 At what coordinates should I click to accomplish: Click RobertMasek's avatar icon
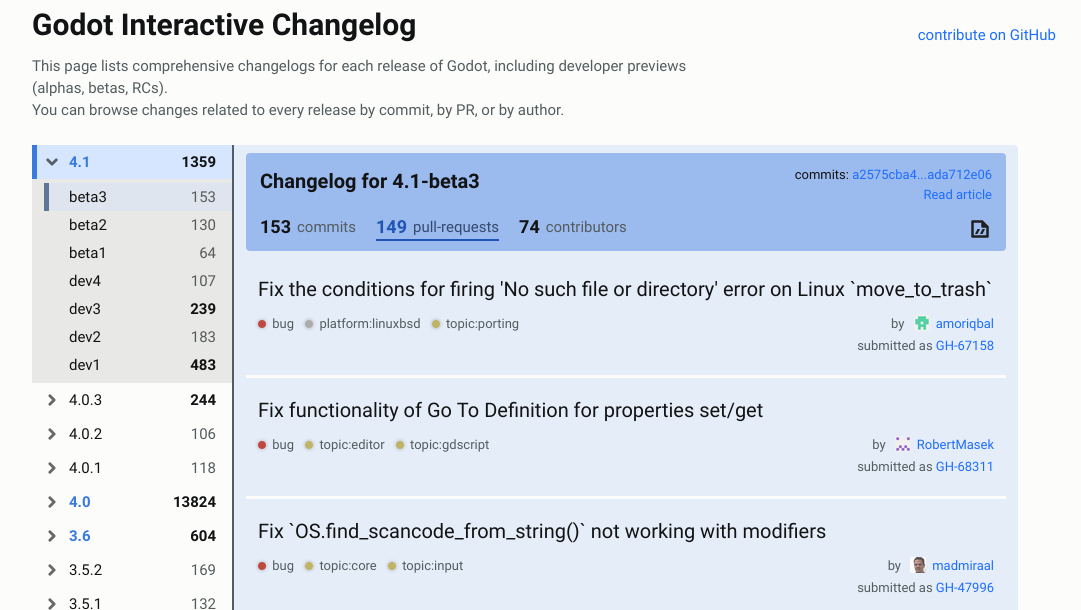pyautogui.click(x=903, y=444)
